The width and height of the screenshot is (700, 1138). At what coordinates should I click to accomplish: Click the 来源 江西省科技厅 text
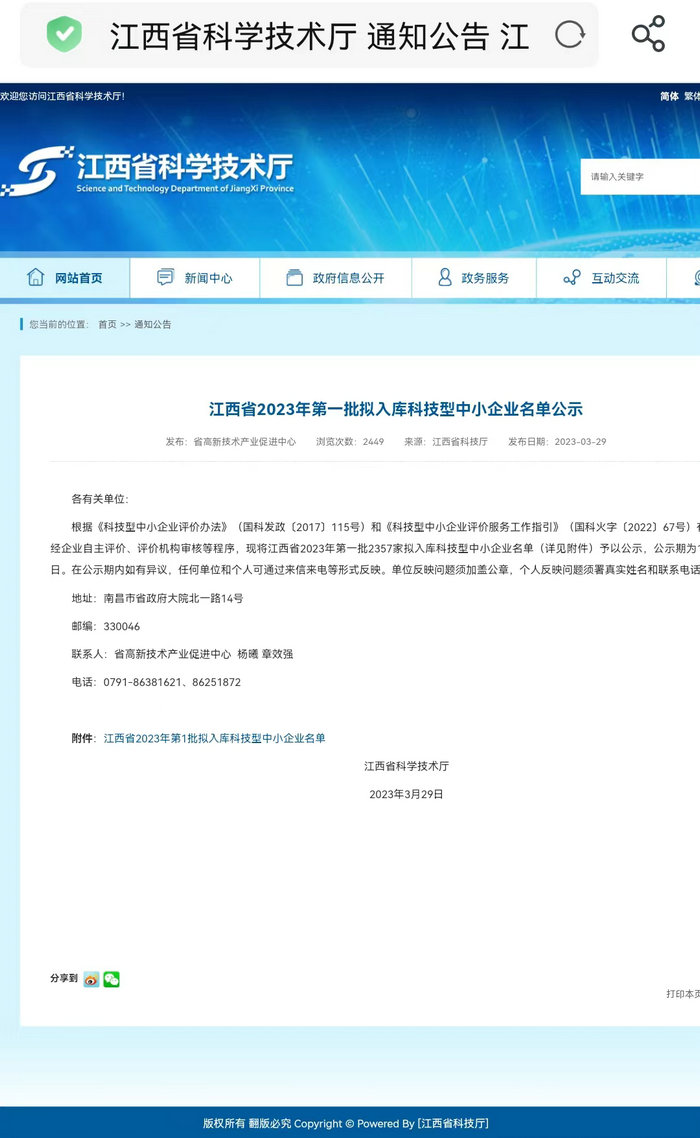click(446, 441)
